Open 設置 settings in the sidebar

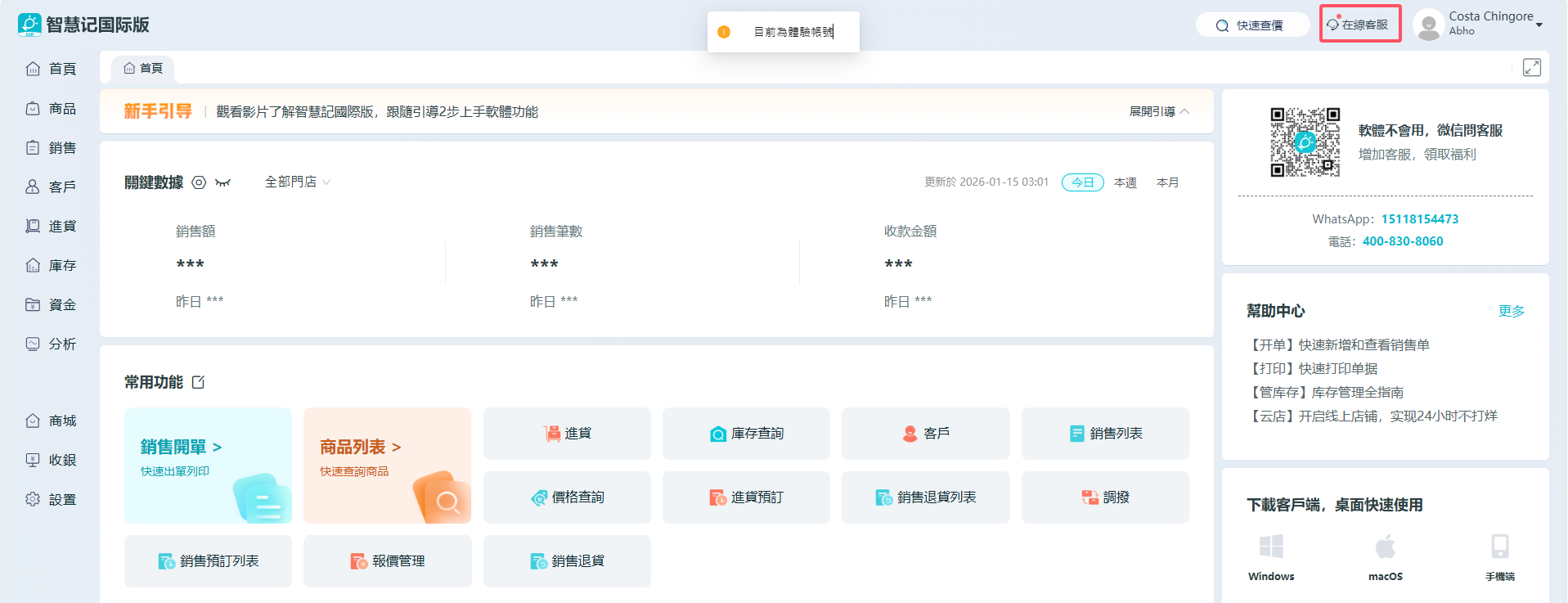tap(51, 499)
